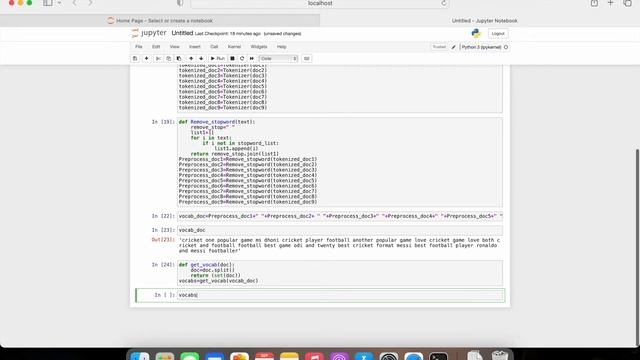The width and height of the screenshot is (640, 360).
Task: Click the vocab_doc cell In [23]
Action: coord(340,230)
